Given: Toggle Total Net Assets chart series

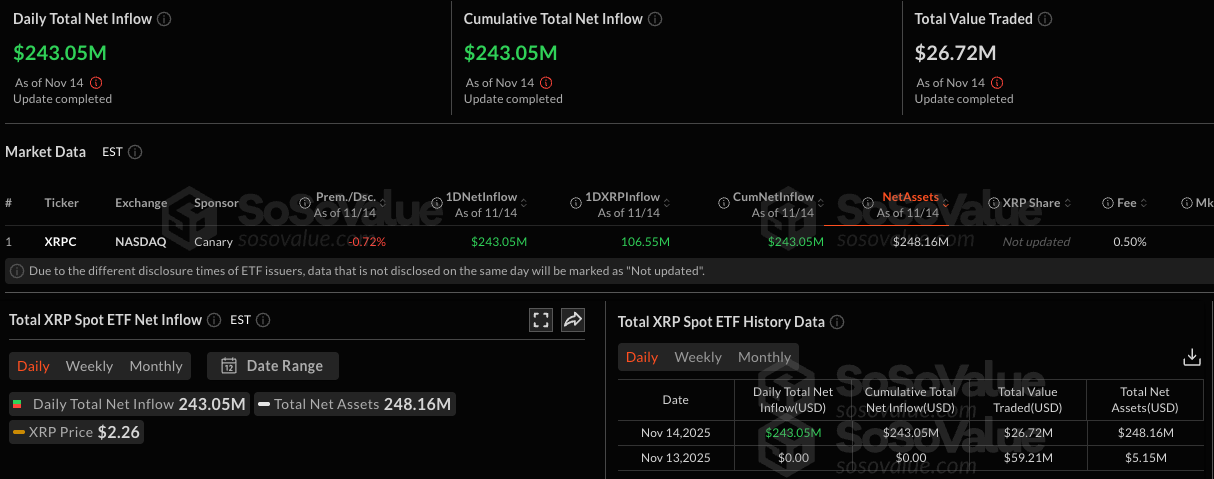Looking at the screenshot, I should coord(354,404).
